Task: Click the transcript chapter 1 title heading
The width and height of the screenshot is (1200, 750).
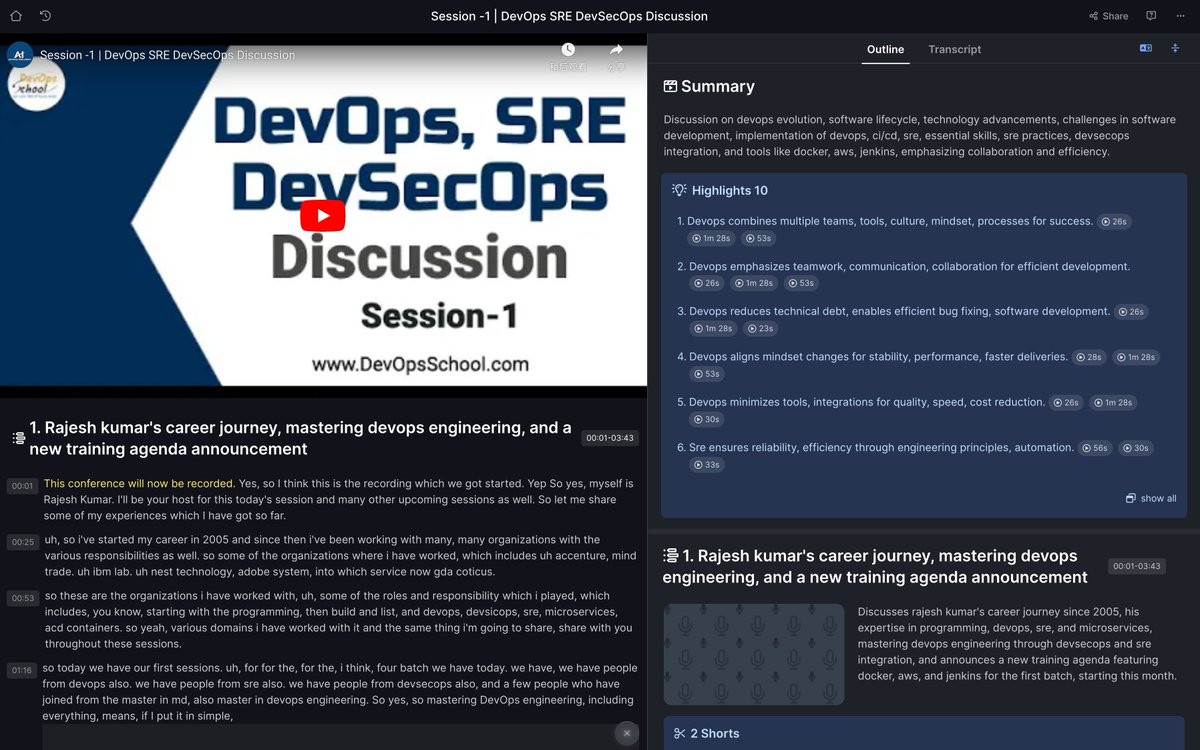Action: 301,438
